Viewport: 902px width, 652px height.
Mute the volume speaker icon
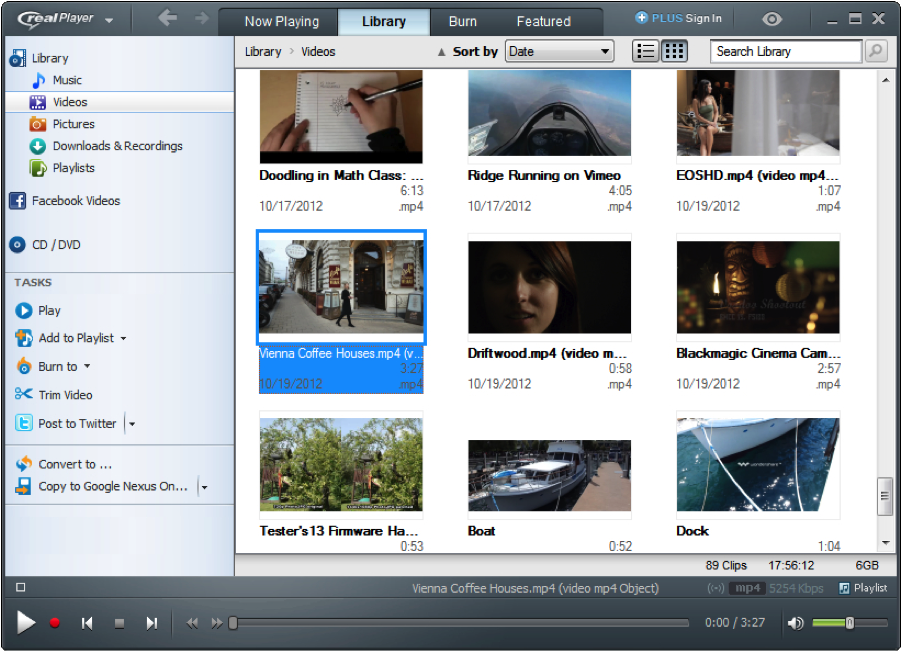[795, 623]
